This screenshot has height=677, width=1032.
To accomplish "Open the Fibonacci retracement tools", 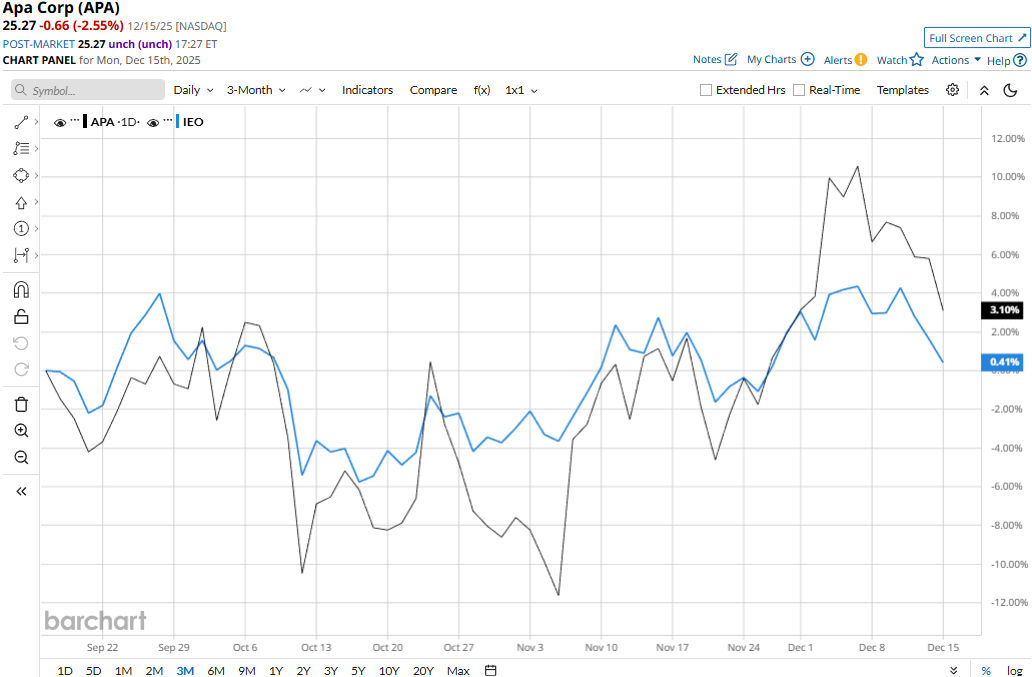I will (21, 149).
